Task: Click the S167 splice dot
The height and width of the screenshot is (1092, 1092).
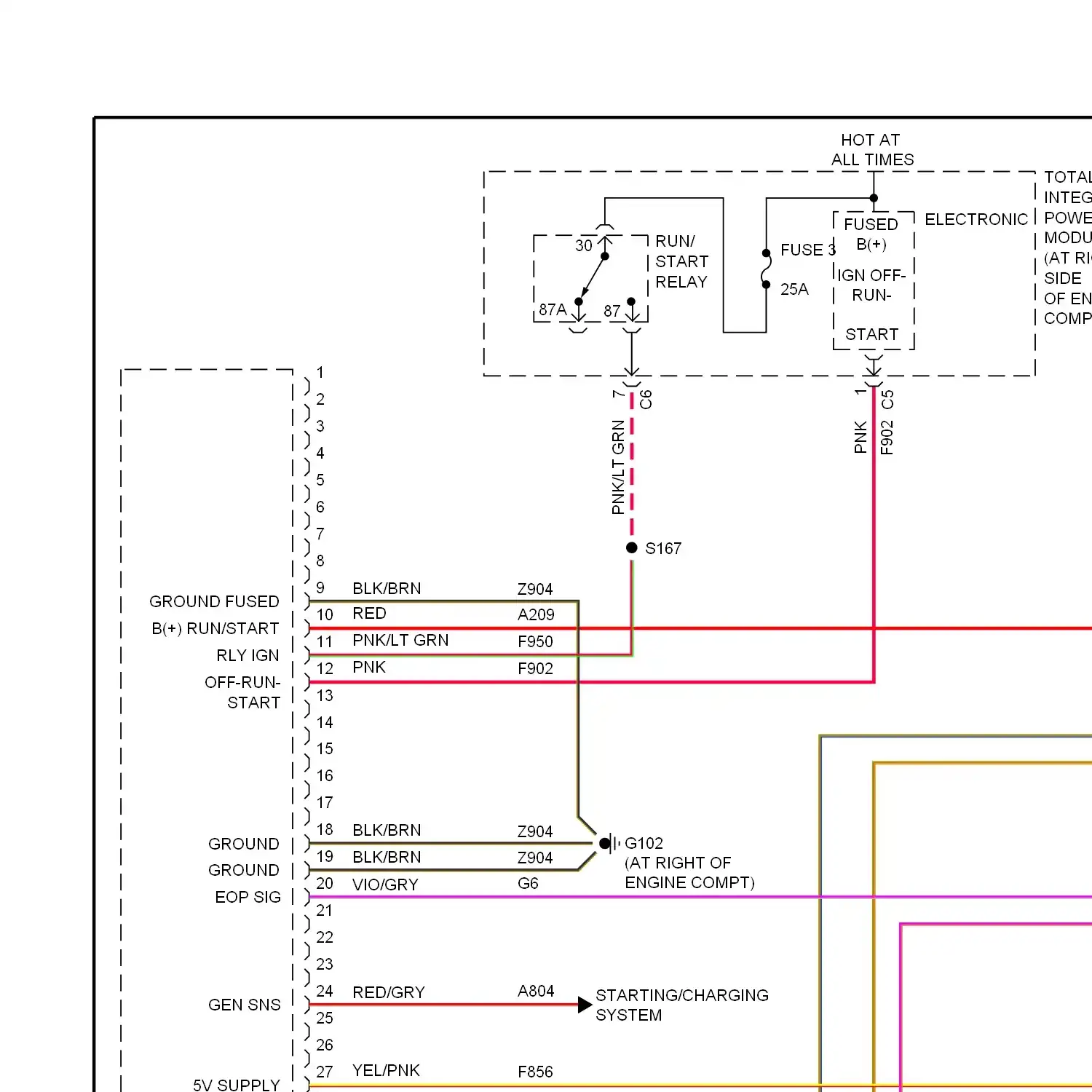Action: coord(632,547)
